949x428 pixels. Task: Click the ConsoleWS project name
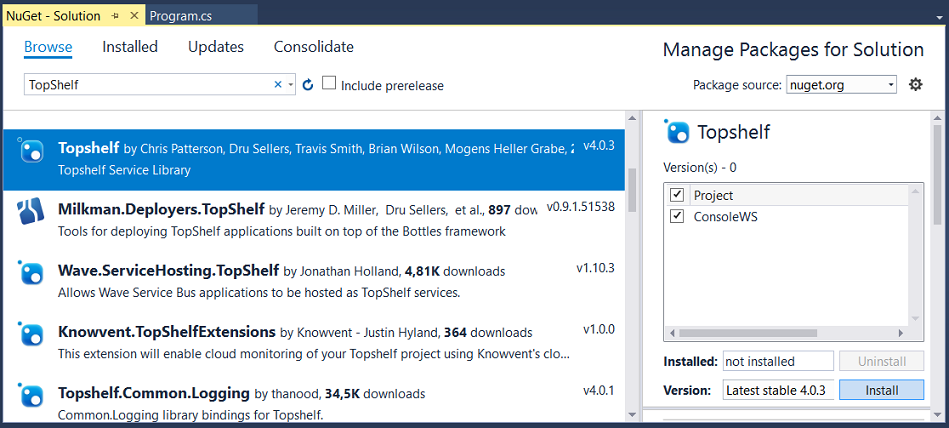click(726, 217)
